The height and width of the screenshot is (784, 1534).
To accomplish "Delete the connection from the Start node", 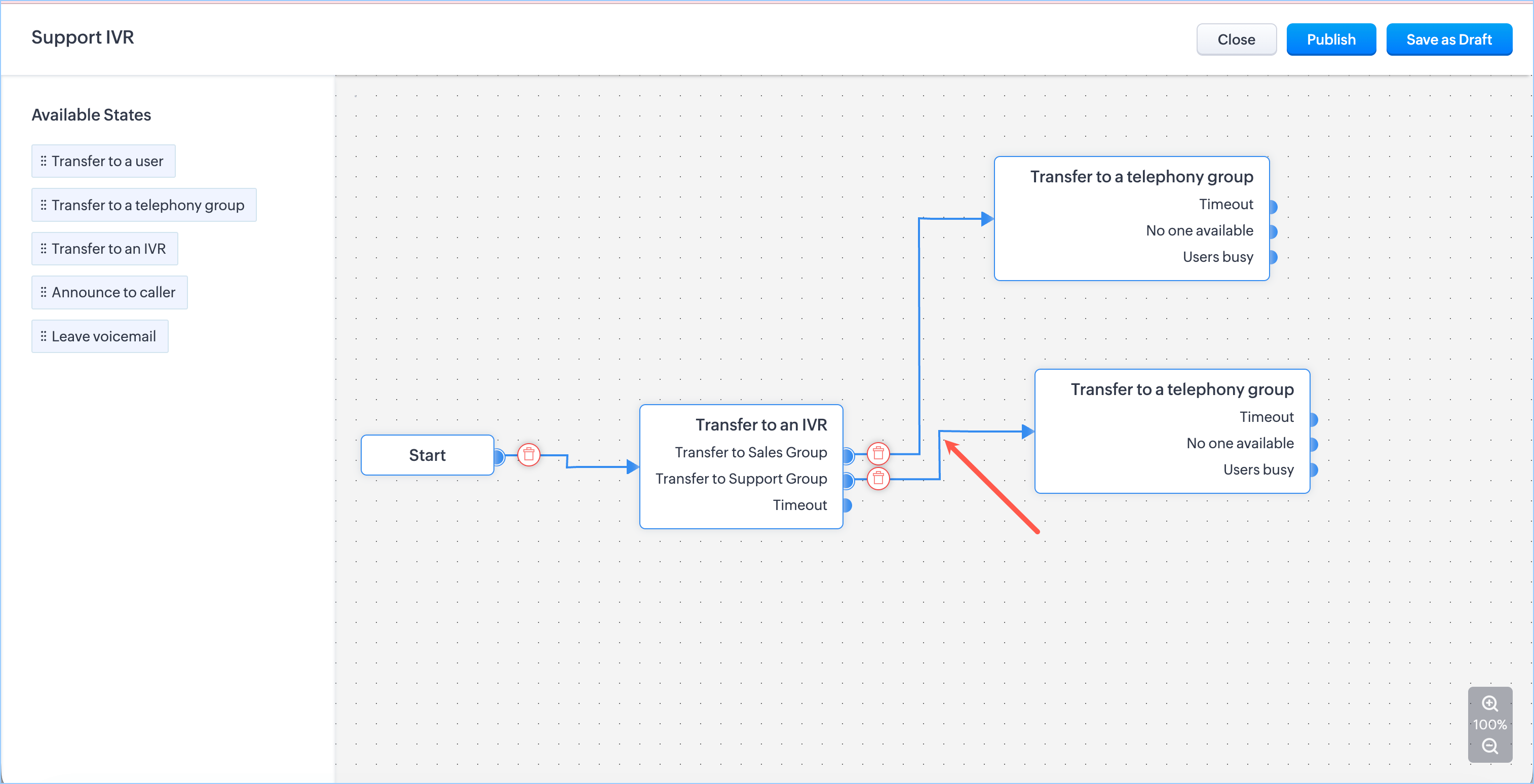I will click(528, 455).
